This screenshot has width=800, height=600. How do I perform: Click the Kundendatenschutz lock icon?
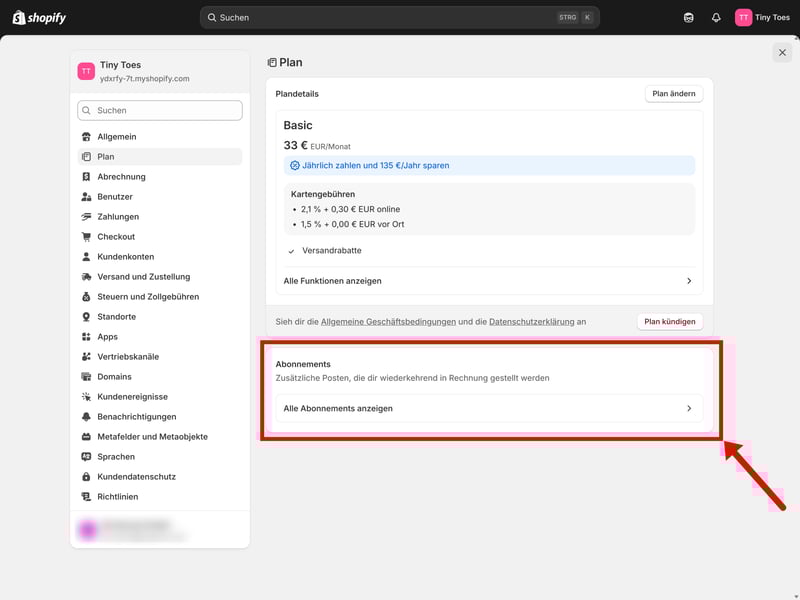tap(87, 477)
